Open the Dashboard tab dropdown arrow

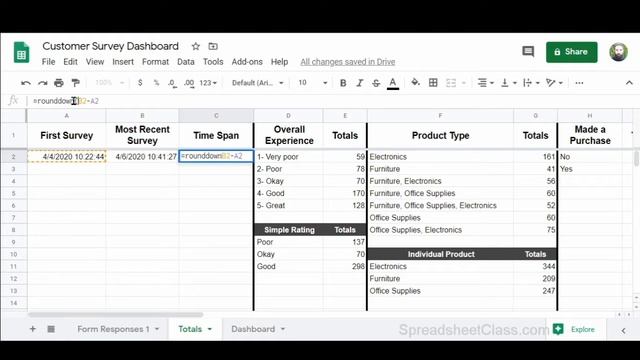(x=283, y=329)
